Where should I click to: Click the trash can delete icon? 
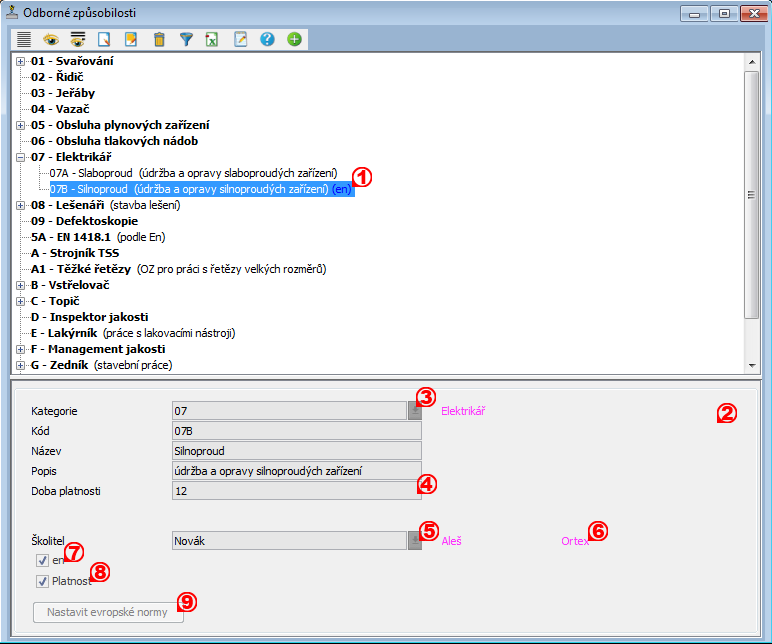click(159, 40)
